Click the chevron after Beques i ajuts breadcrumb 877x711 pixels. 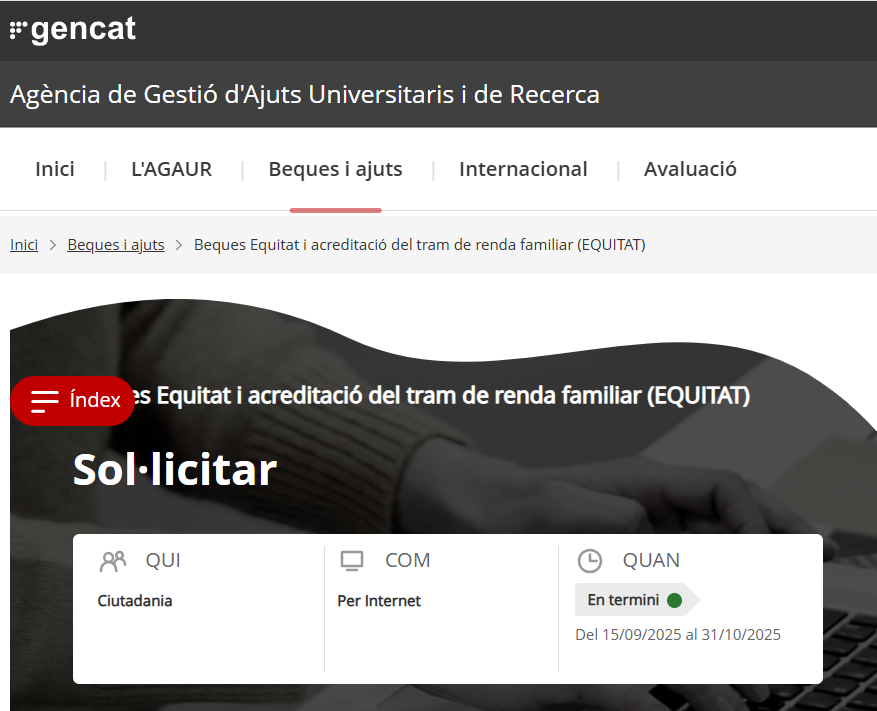click(x=179, y=245)
